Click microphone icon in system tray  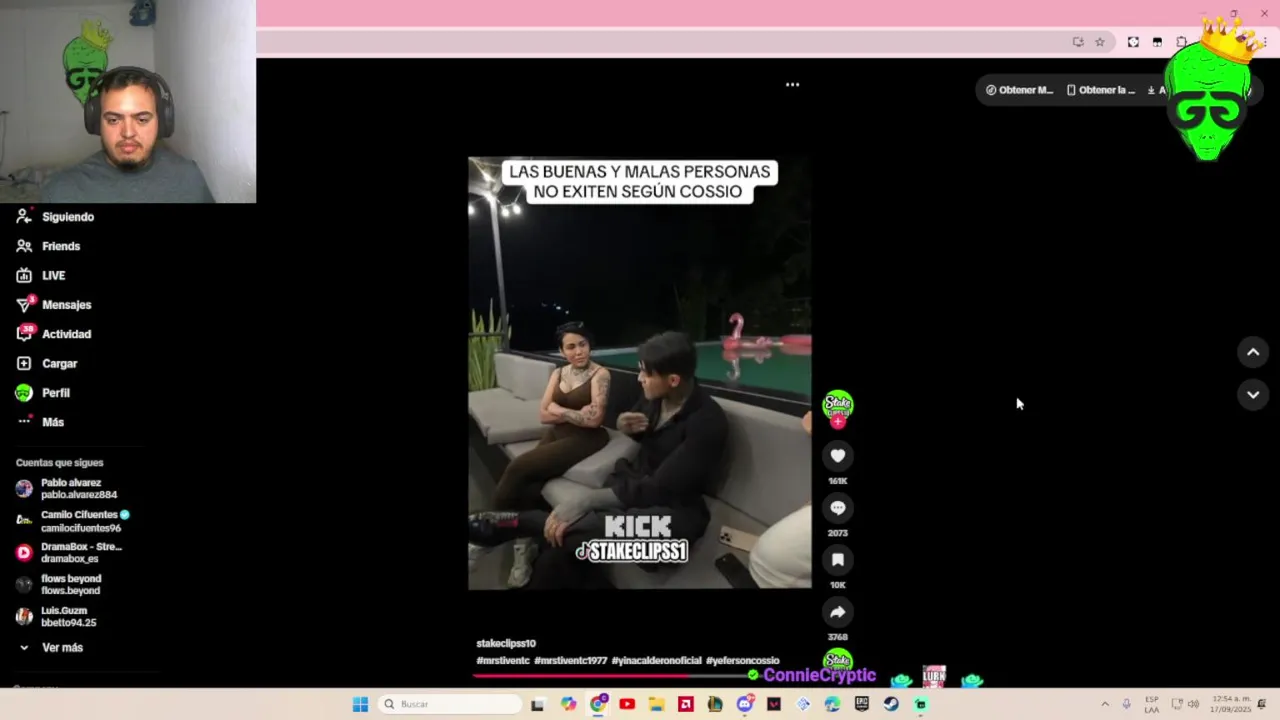pyautogui.click(x=1127, y=704)
